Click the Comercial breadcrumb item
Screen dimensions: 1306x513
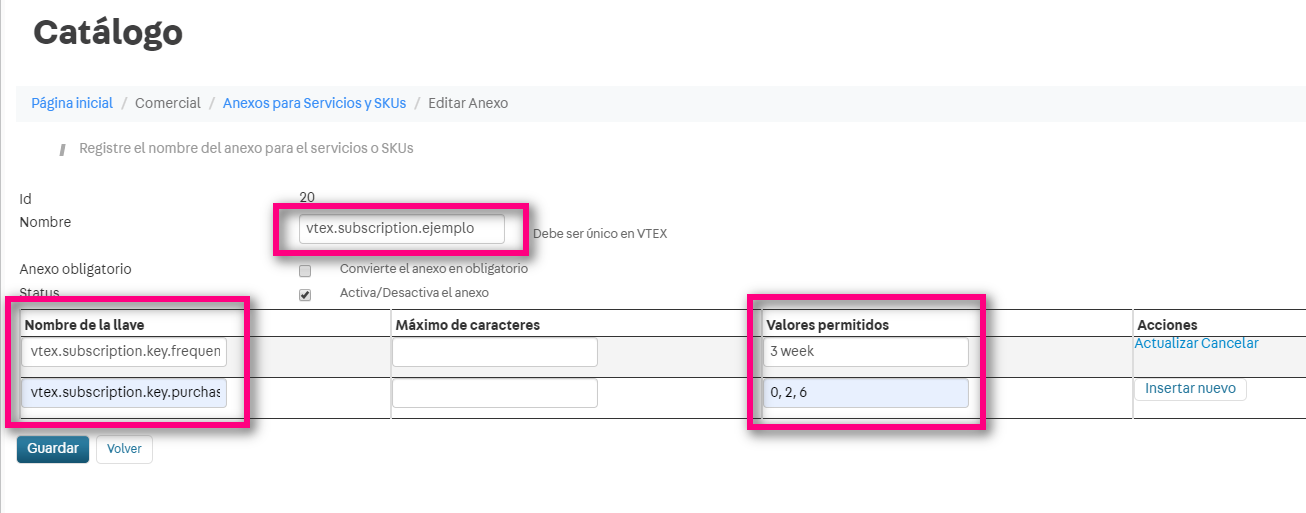coord(168,103)
